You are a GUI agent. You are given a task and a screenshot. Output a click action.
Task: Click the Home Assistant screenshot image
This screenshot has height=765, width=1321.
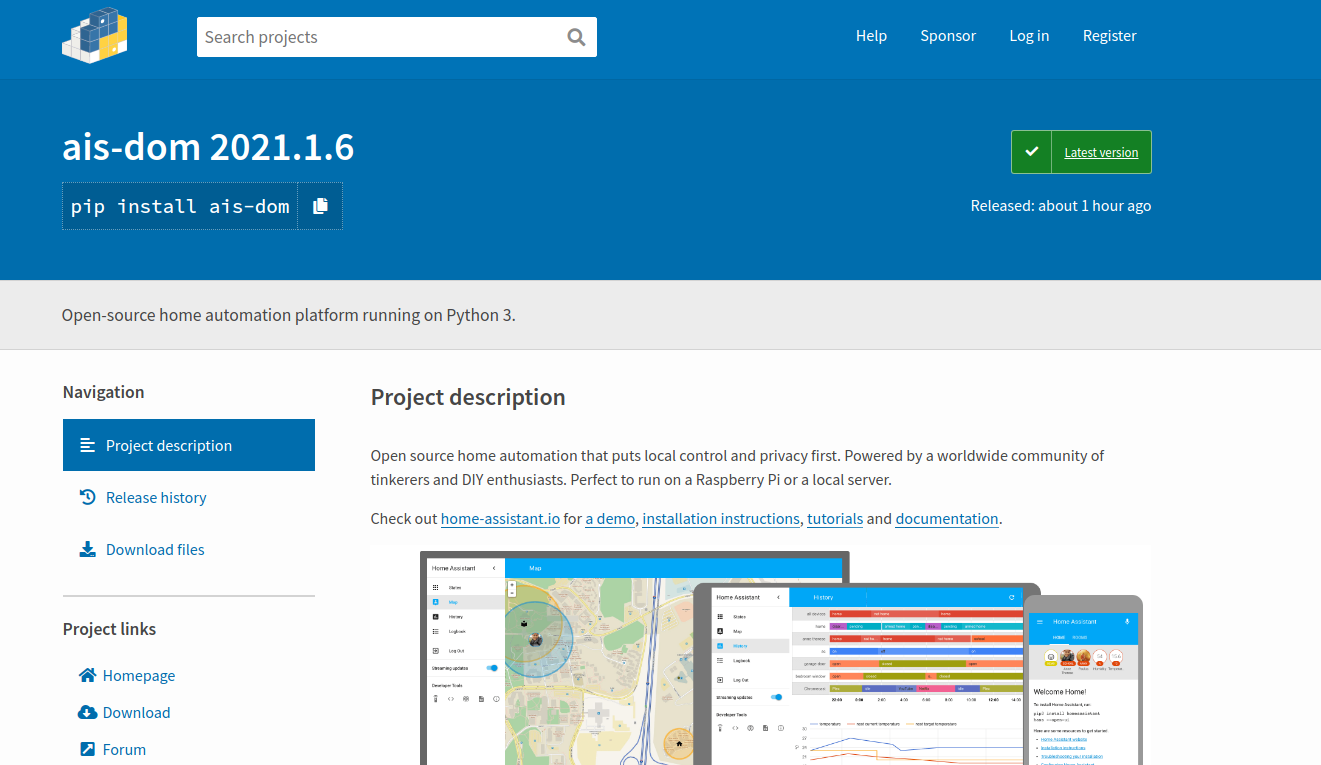(760, 655)
